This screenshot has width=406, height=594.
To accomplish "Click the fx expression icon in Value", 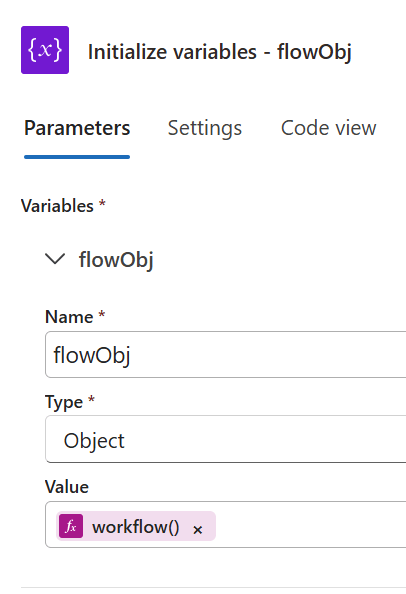I will coord(71,526).
